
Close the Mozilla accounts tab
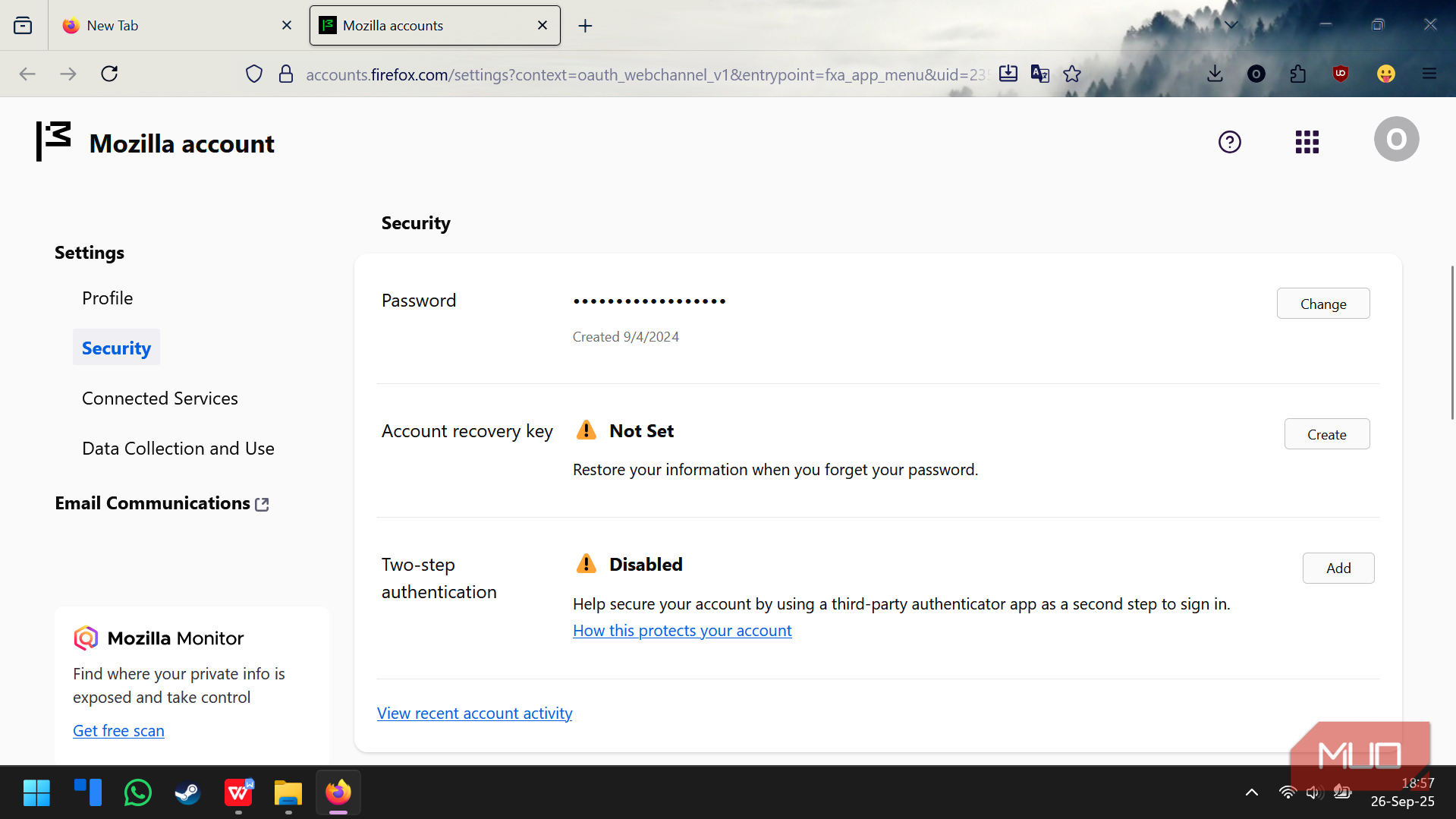tap(542, 25)
